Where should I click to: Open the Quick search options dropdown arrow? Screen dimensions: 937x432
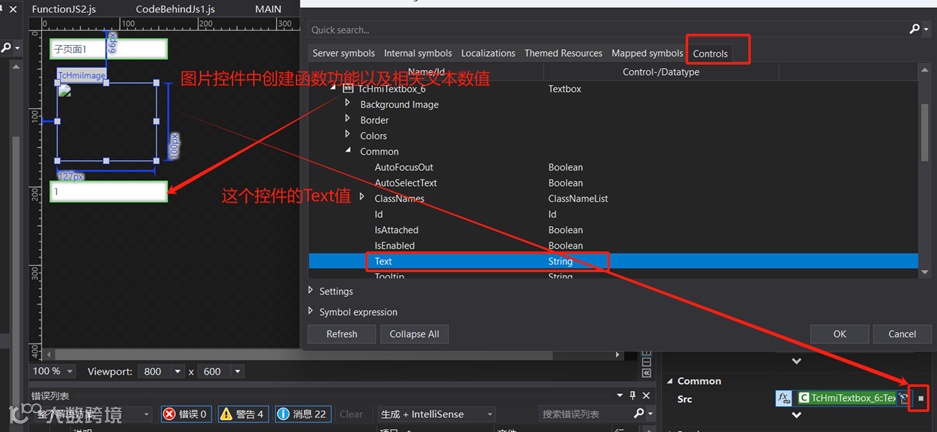pos(925,29)
